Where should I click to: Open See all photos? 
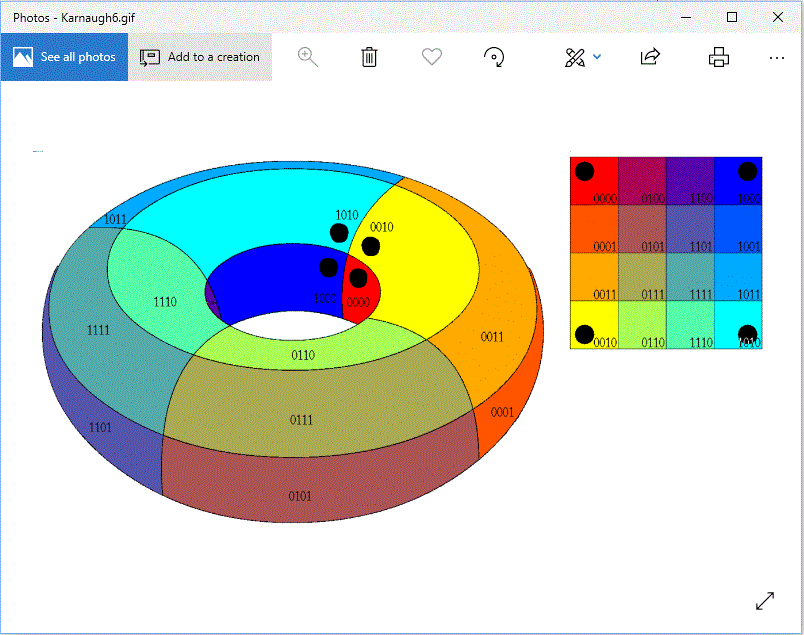[x=64, y=57]
